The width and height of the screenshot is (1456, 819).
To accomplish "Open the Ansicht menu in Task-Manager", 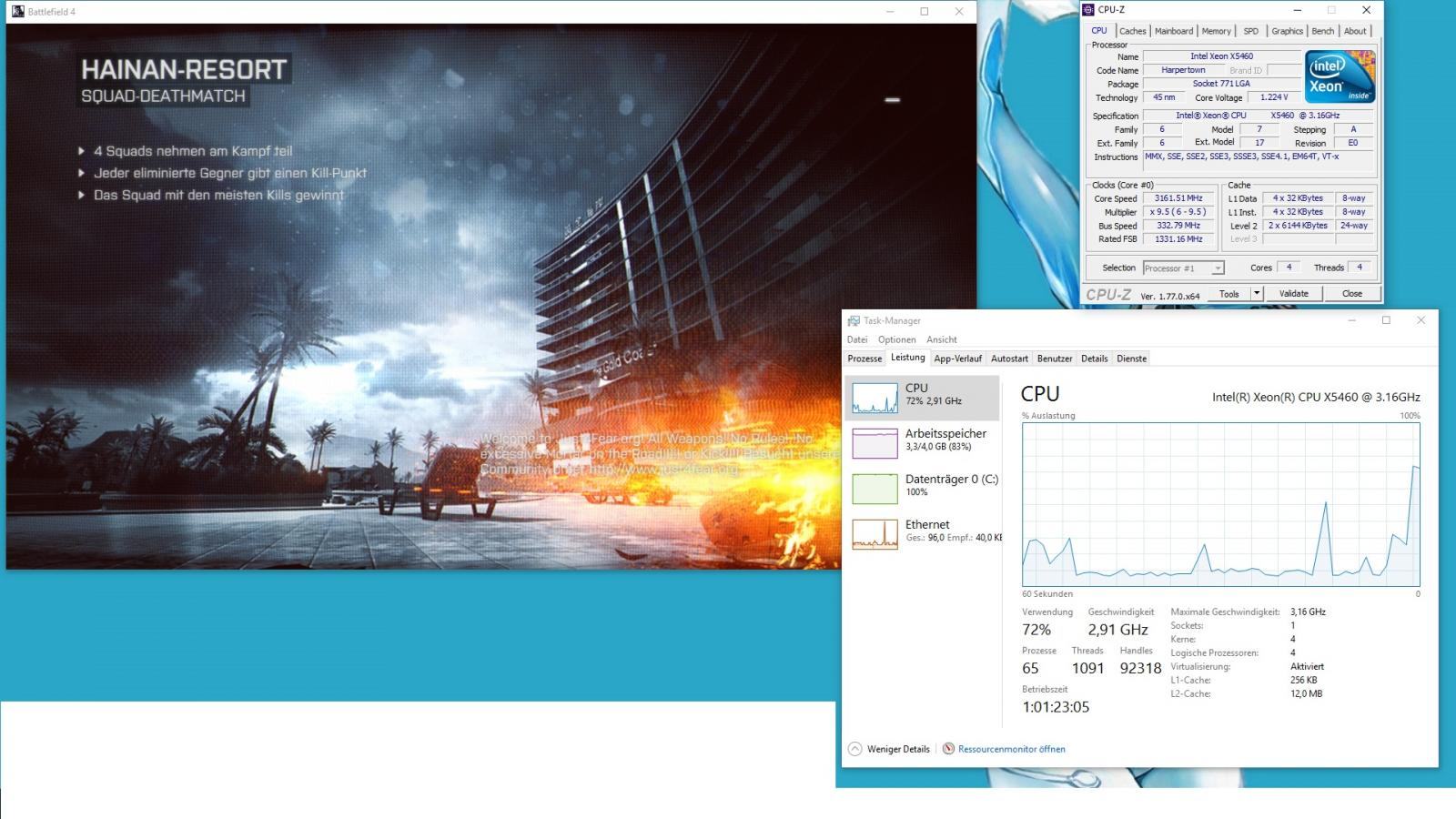I will click(942, 339).
